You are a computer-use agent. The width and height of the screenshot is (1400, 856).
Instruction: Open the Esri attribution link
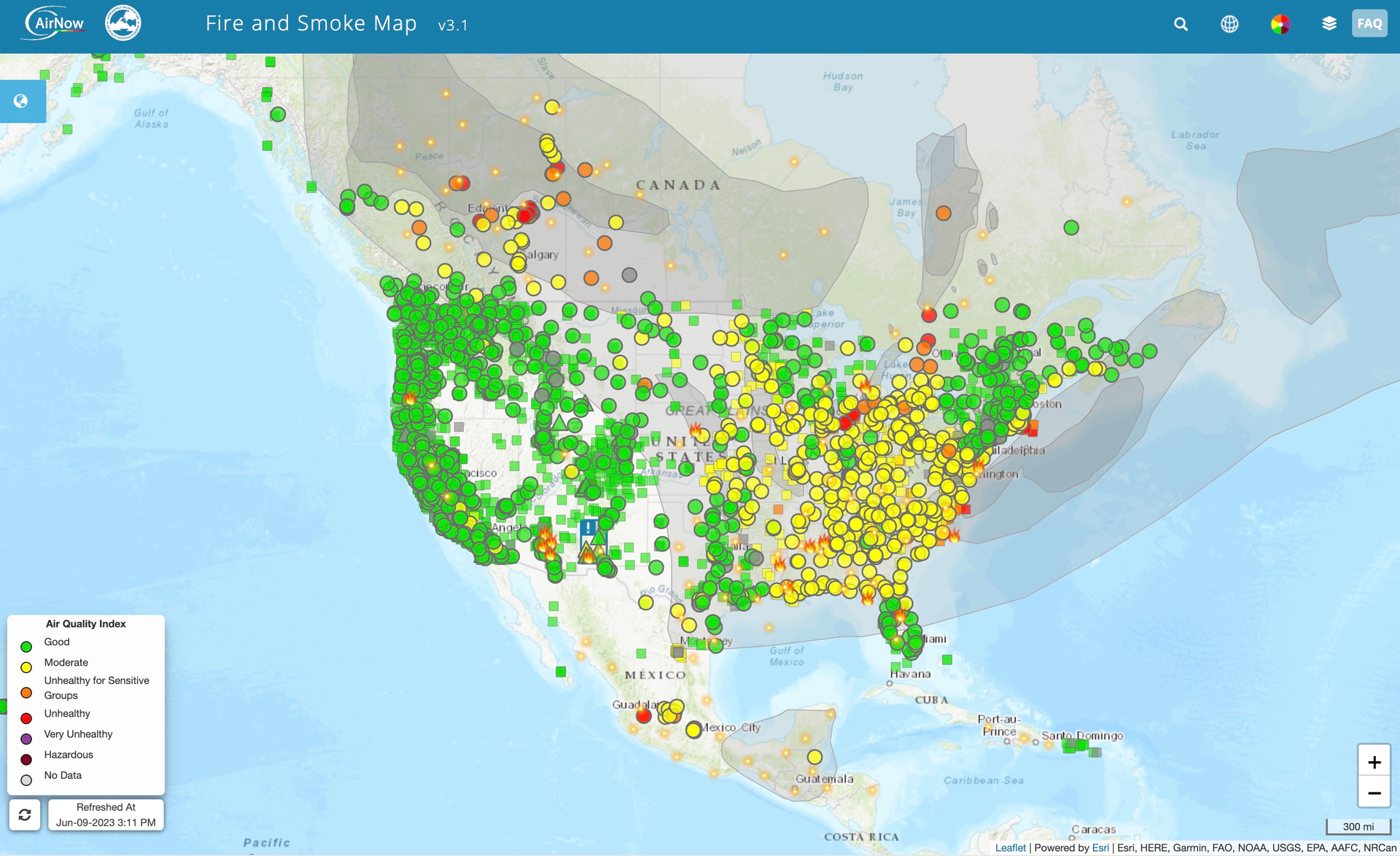1100,848
